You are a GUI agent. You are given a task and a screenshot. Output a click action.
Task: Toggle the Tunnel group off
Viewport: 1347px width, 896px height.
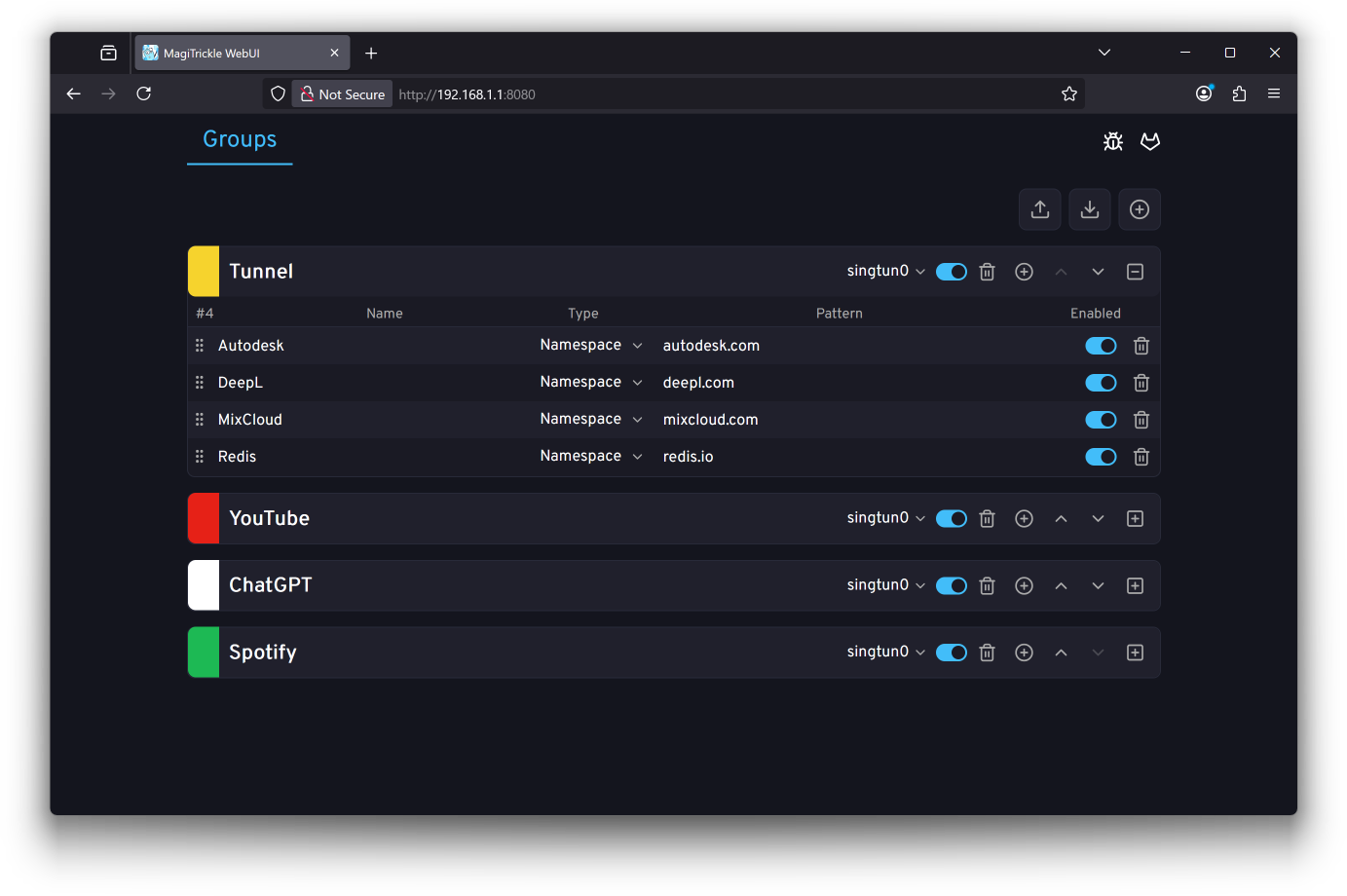(951, 272)
